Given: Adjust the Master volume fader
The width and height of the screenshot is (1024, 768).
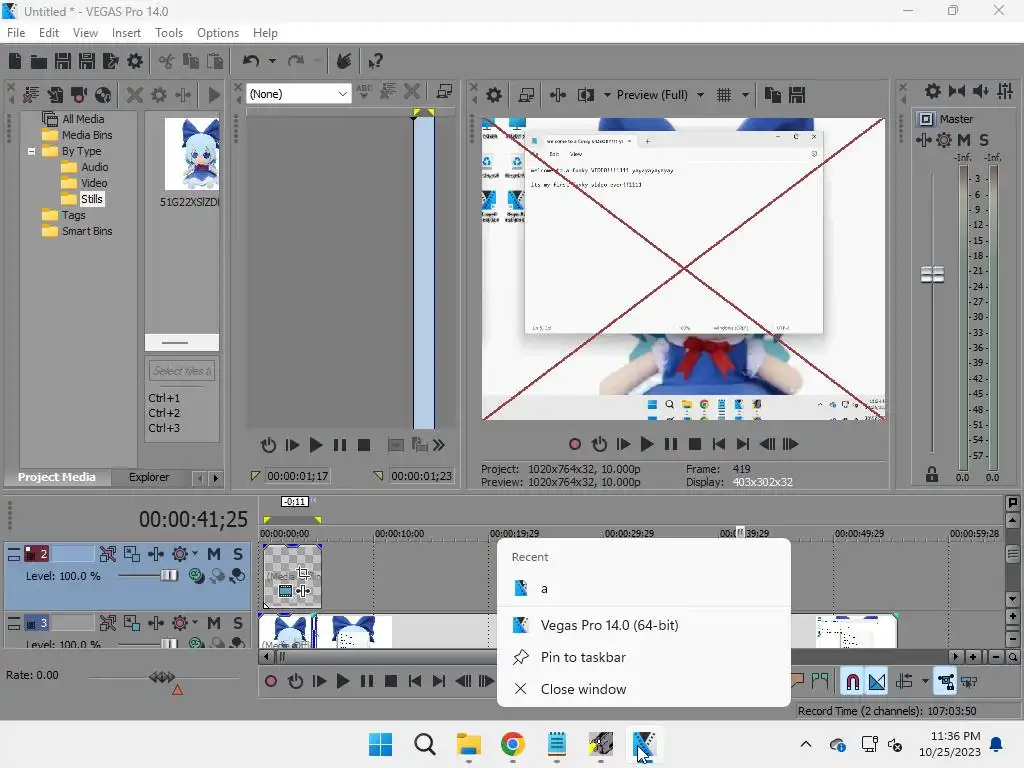Looking at the screenshot, I should tap(932, 274).
